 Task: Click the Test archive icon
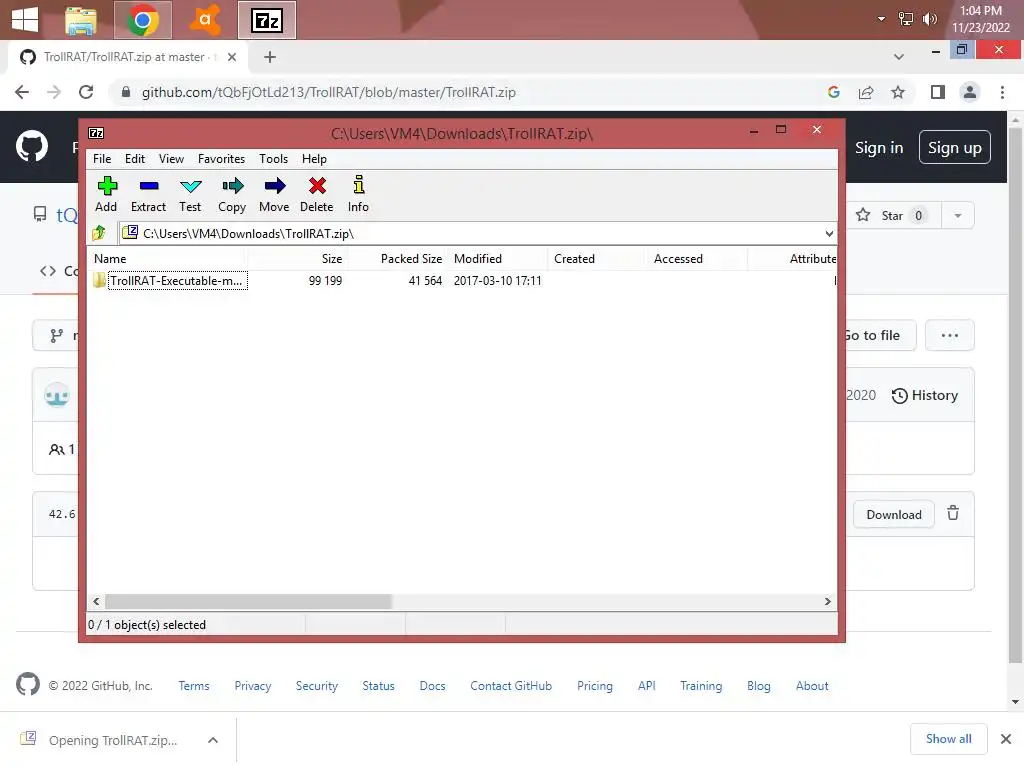(x=191, y=187)
